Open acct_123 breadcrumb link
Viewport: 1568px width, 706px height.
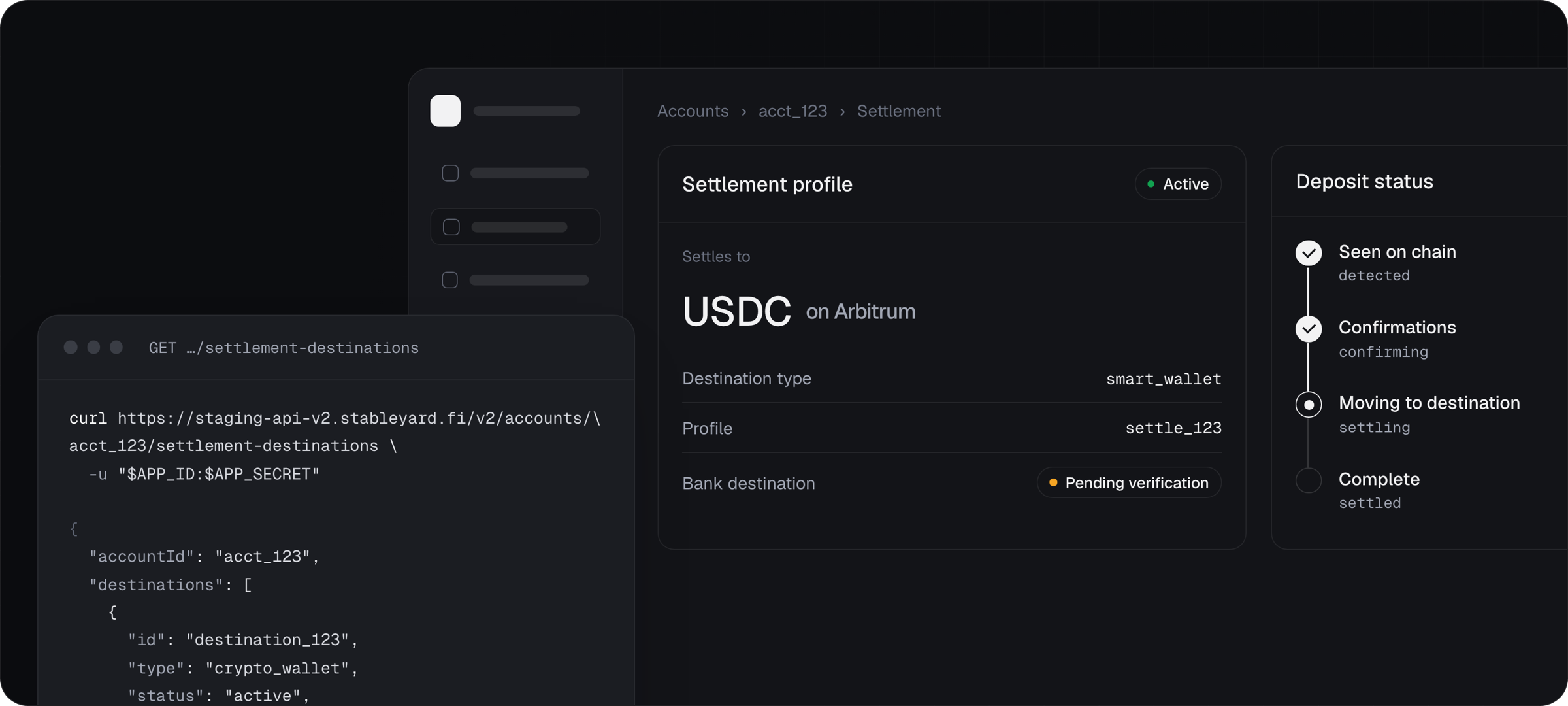(x=792, y=111)
